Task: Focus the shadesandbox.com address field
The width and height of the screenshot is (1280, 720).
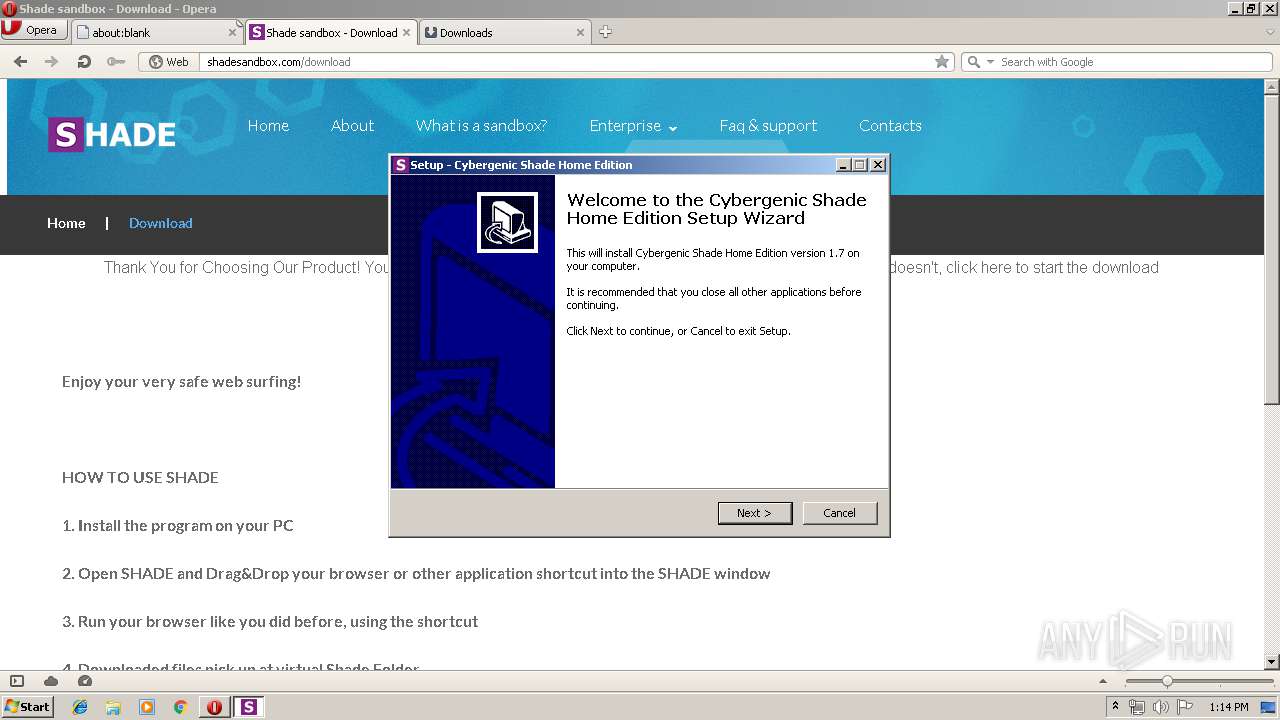Action: pyautogui.click(x=565, y=62)
